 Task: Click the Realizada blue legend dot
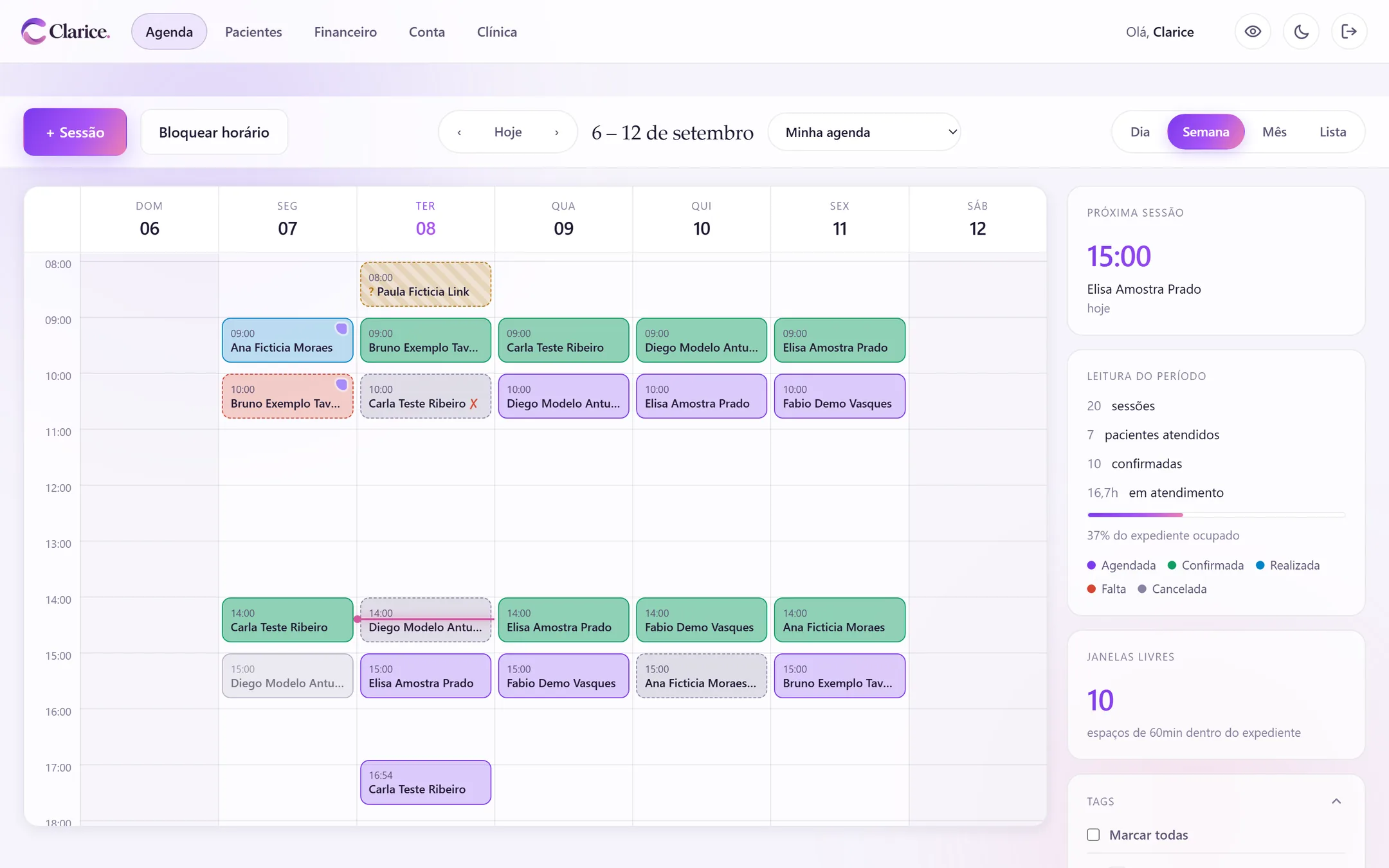1260,565
